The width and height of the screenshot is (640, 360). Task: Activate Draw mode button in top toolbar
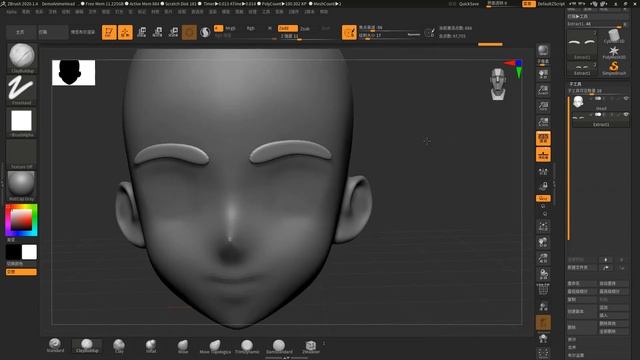pyautogui.click(x=125, y=32)
